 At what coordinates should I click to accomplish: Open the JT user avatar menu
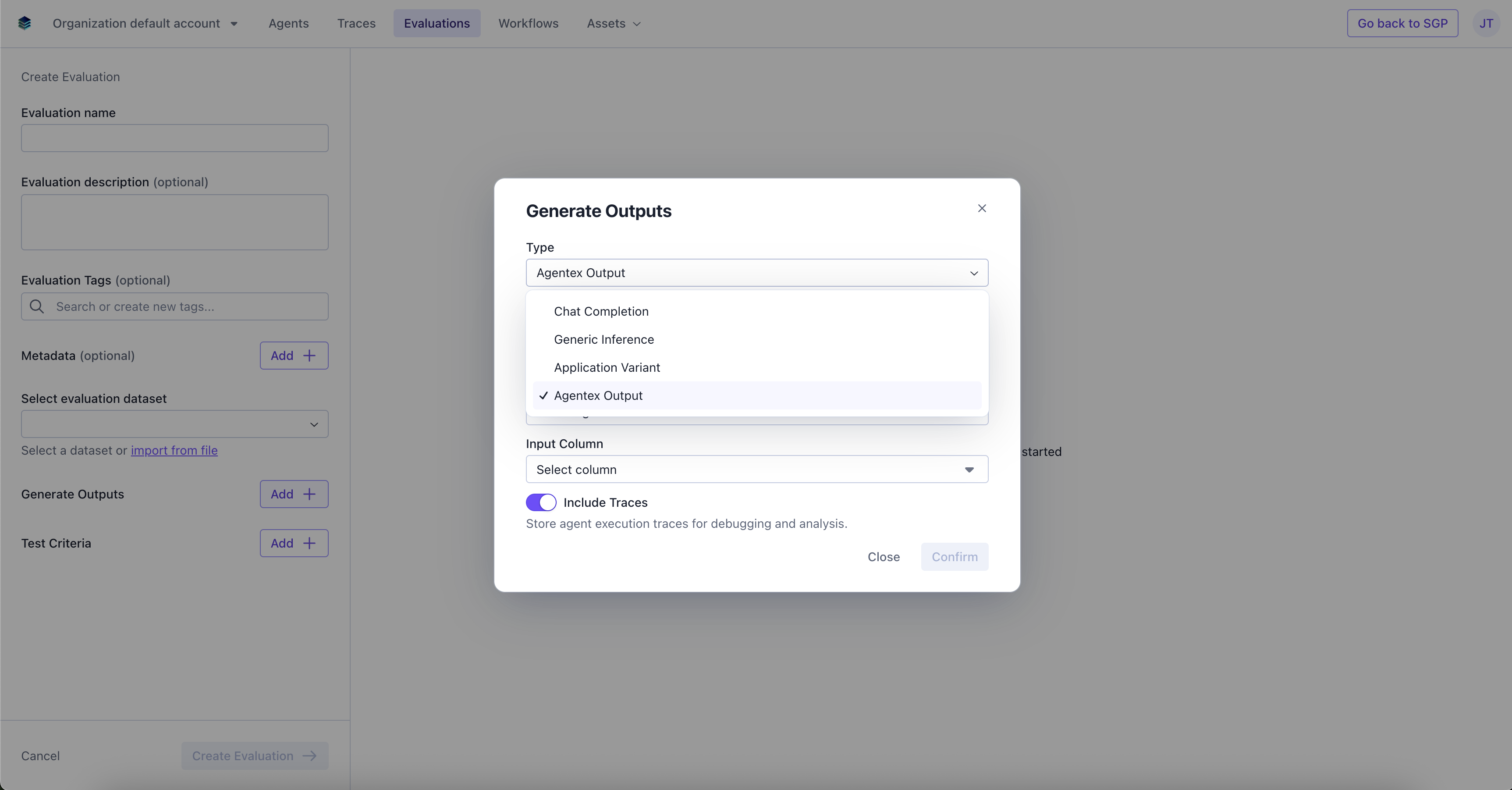(x=1487, y=23)
